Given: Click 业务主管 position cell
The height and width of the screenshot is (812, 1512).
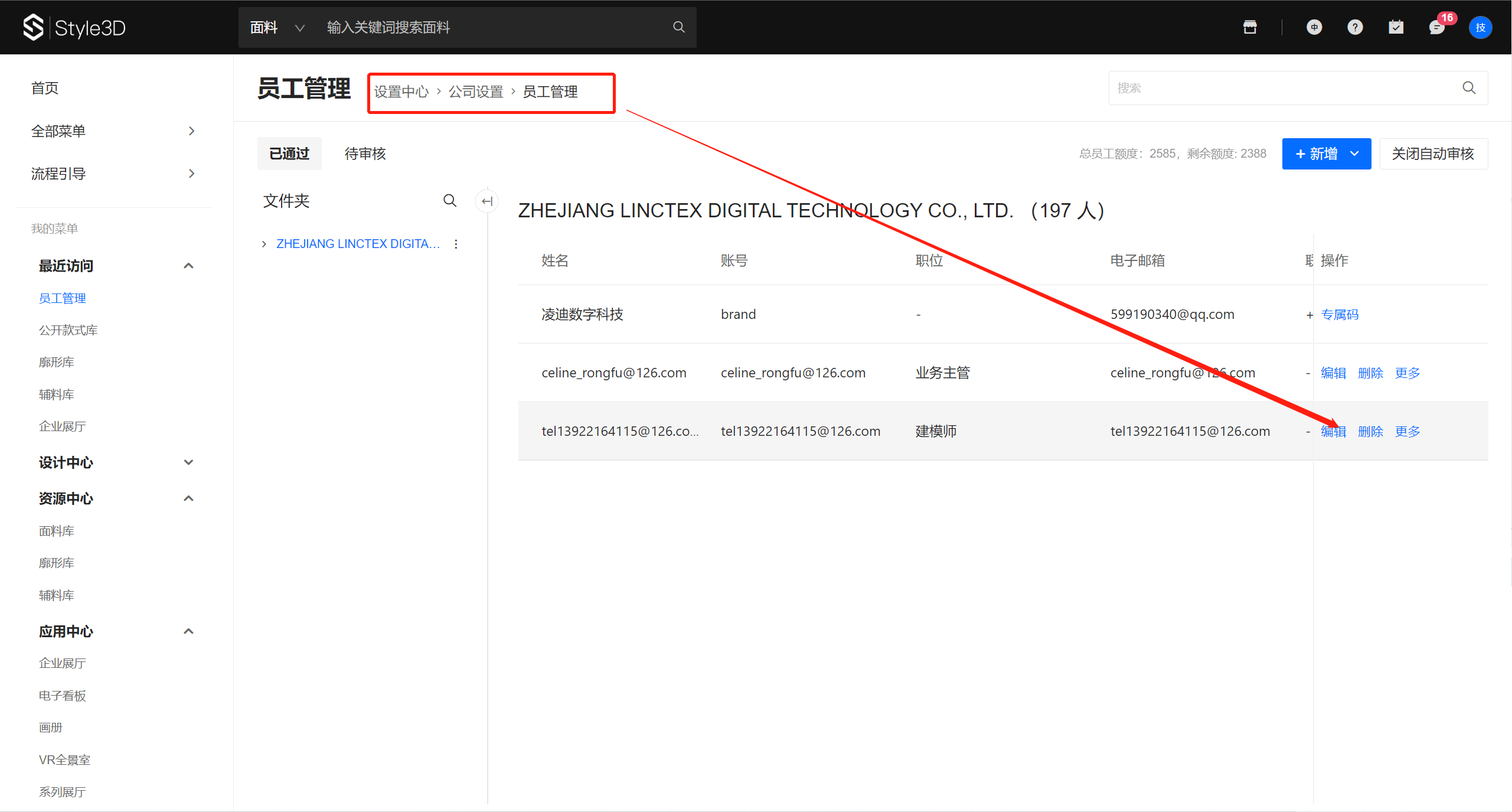Looking at the screenshot, I should click(x=943, y=373).
